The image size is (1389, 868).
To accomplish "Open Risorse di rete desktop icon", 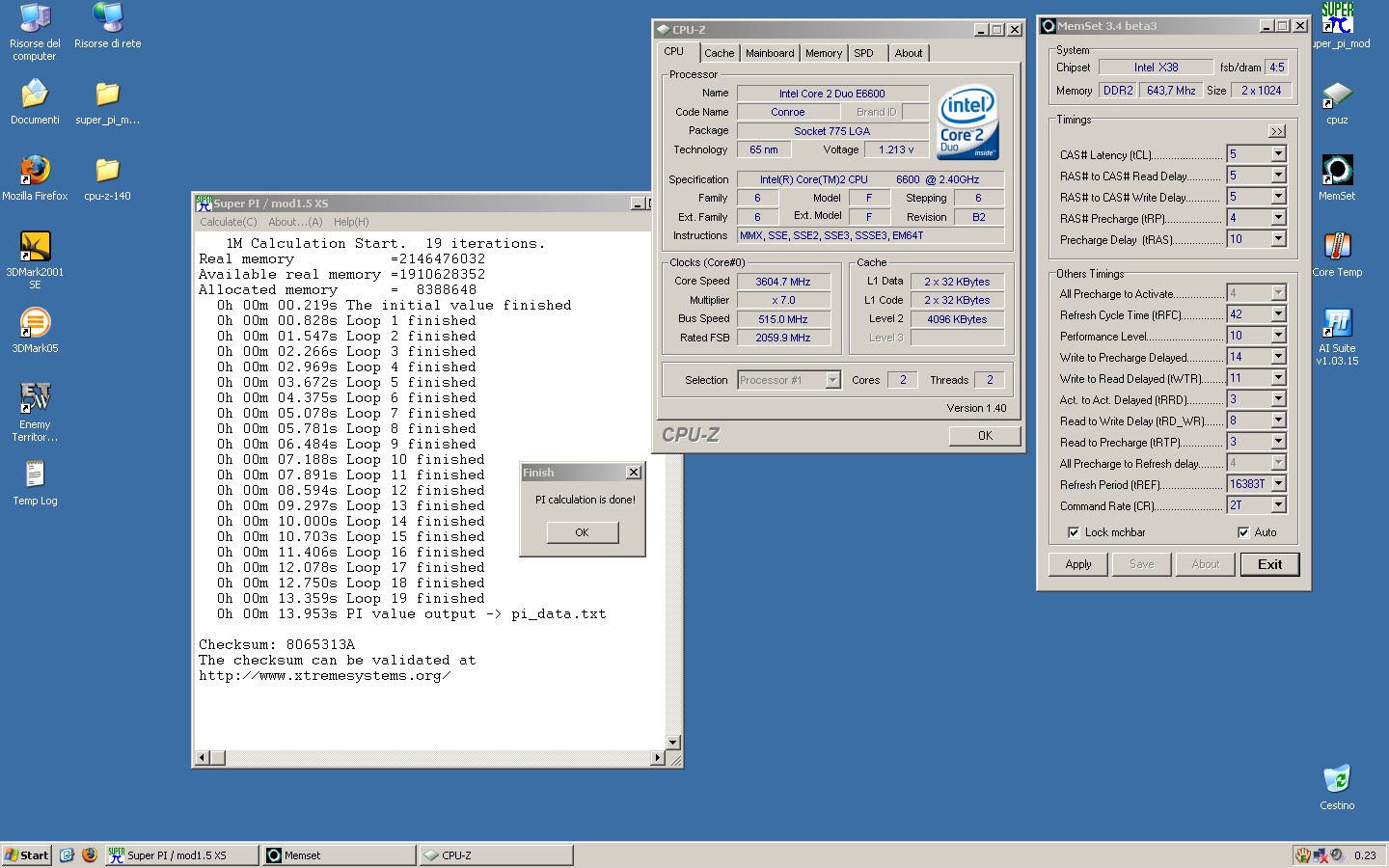I will 107,26.
